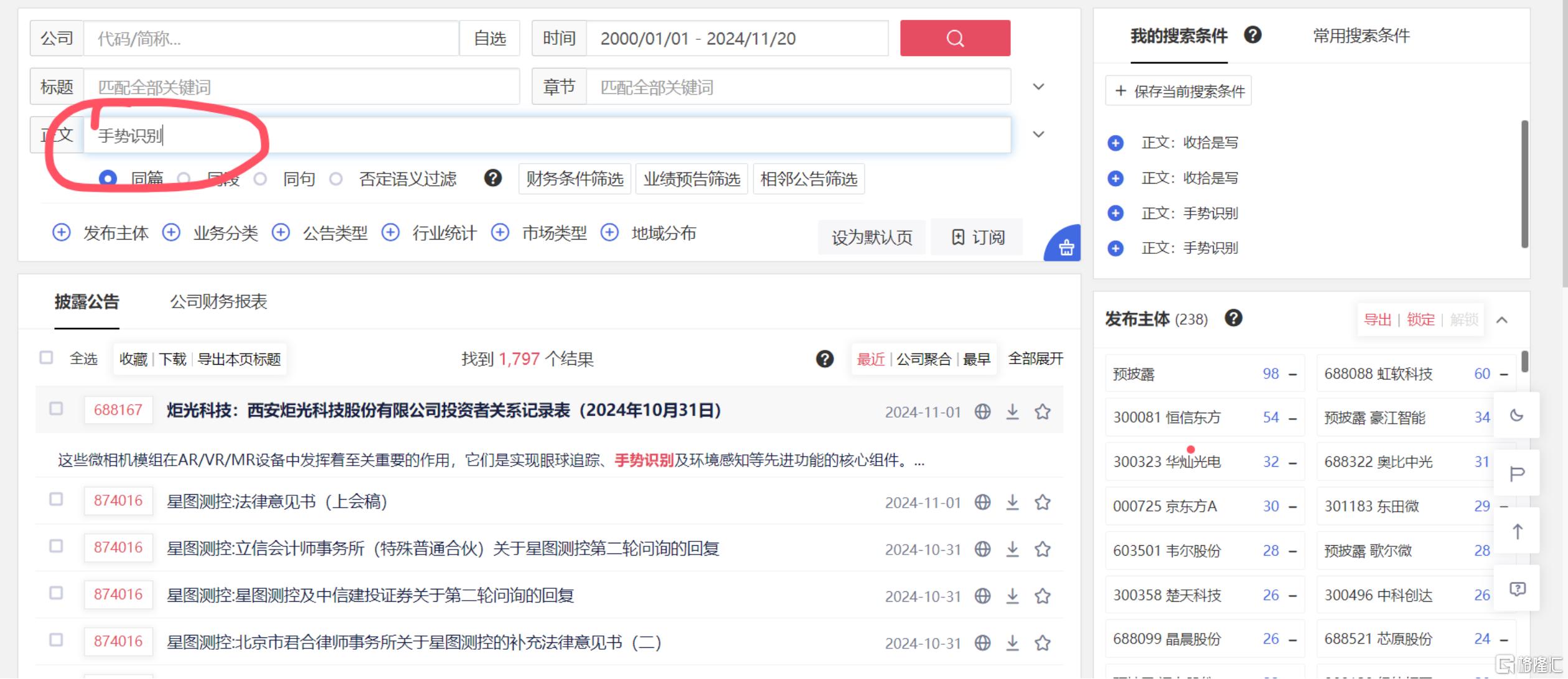Check the 全选 checkbox
Viewport: 1568px width, 679px height.
pyautogui.click(x=46, y=357)
